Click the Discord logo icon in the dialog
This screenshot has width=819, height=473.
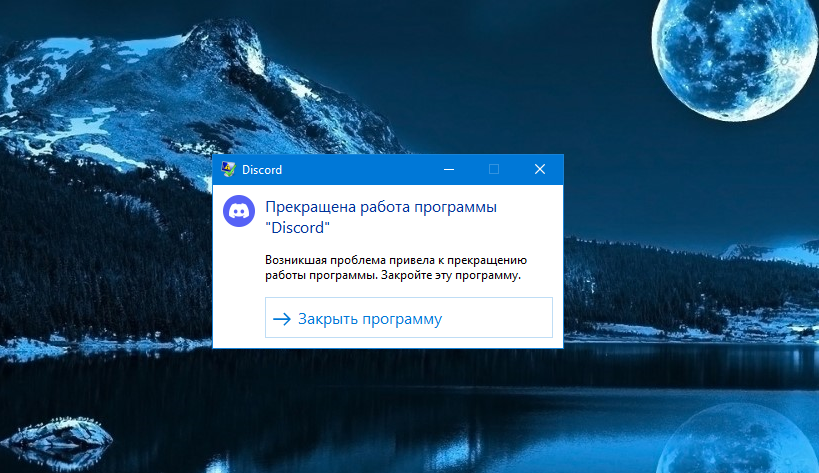click(x=239, y=211)
